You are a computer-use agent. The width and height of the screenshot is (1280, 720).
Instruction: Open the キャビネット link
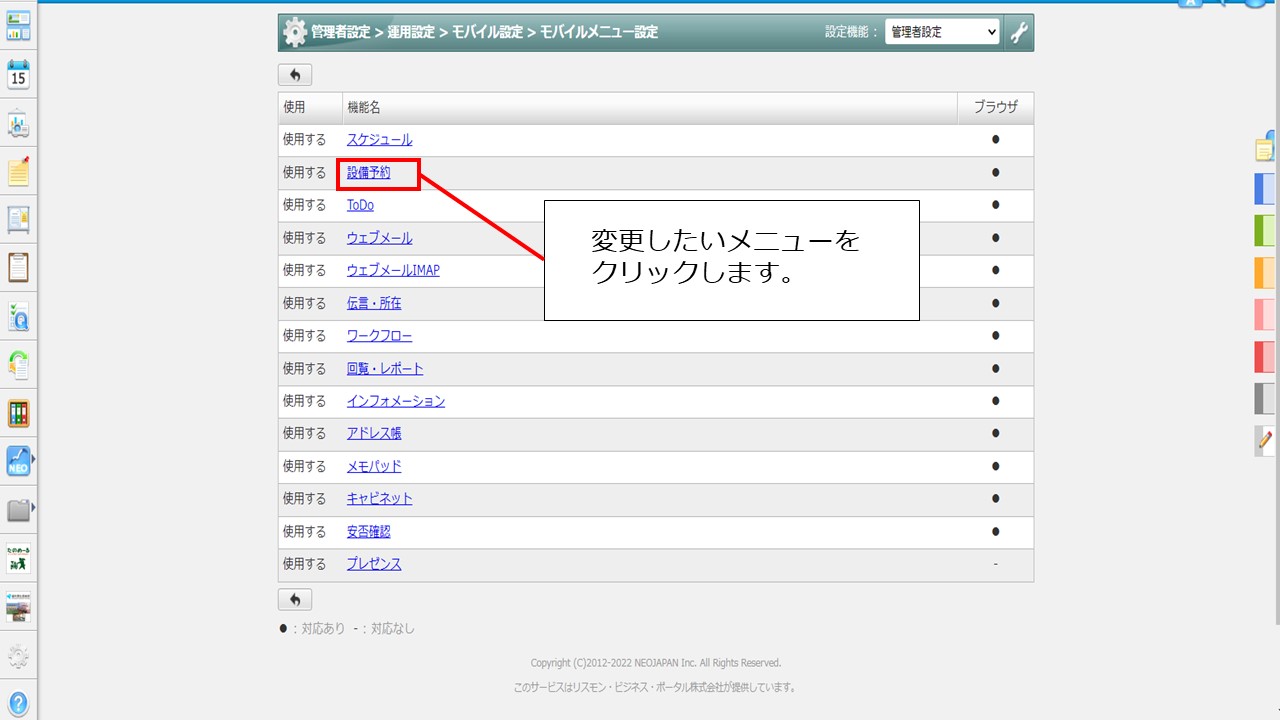pos(379,499)
